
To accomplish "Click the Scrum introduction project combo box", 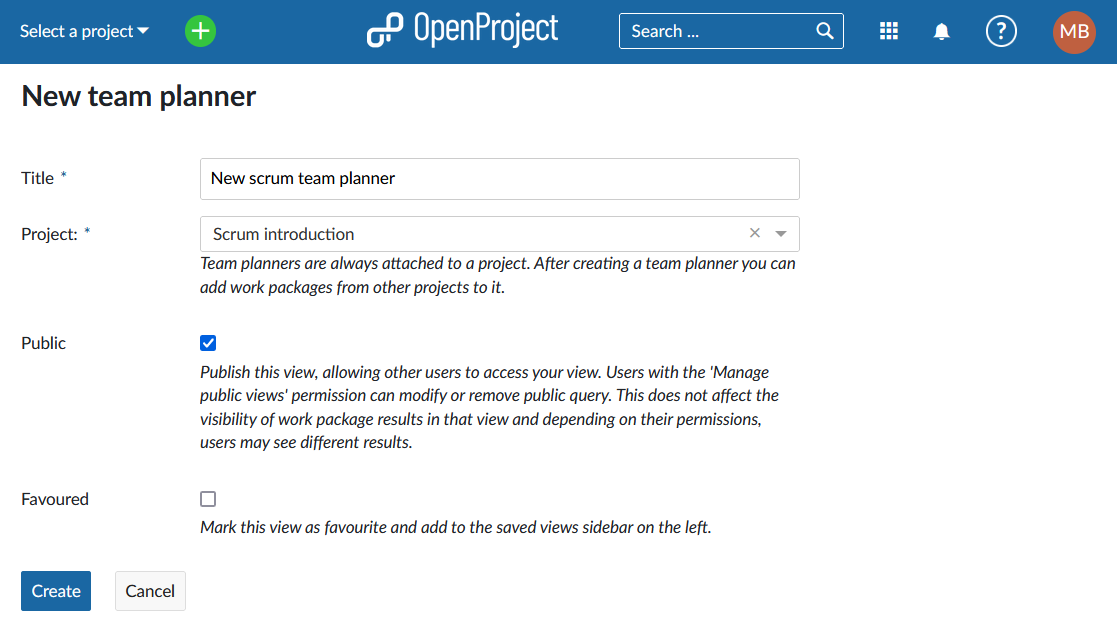I will (470, 234).
